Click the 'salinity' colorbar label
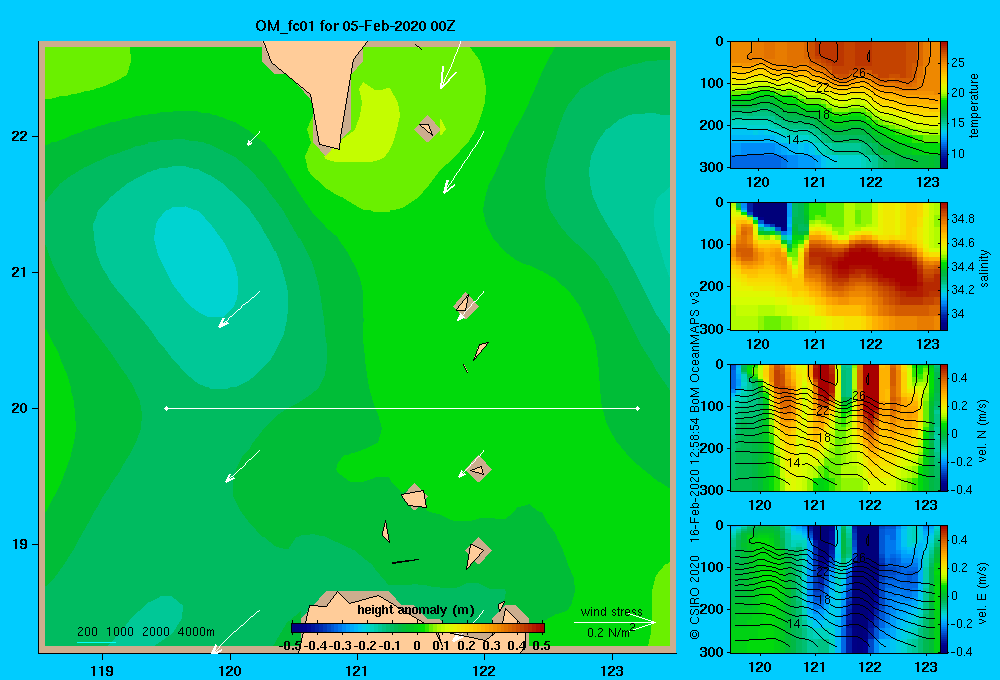1000x680 pixels. click(984, 268)
